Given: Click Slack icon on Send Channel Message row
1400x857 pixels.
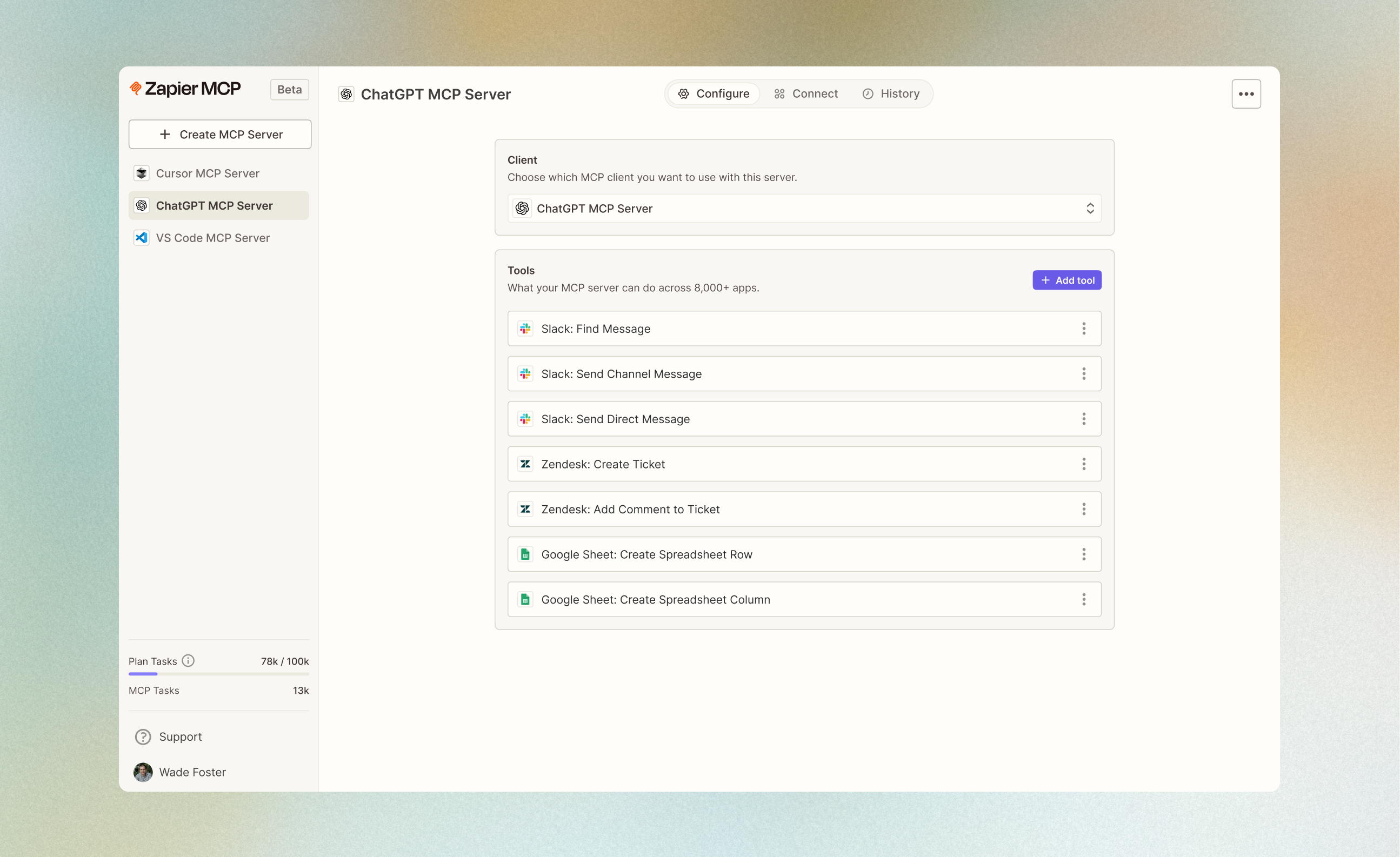Looking at the screenshot, I should pyautogui.click(x=525, y=374).
